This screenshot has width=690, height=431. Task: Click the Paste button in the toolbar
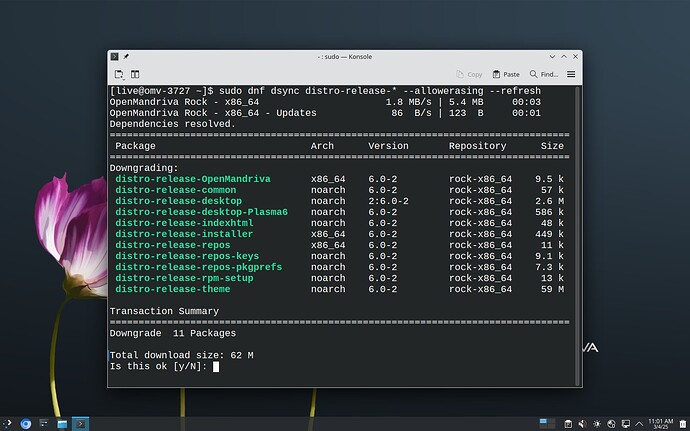(x=506, y=74)
